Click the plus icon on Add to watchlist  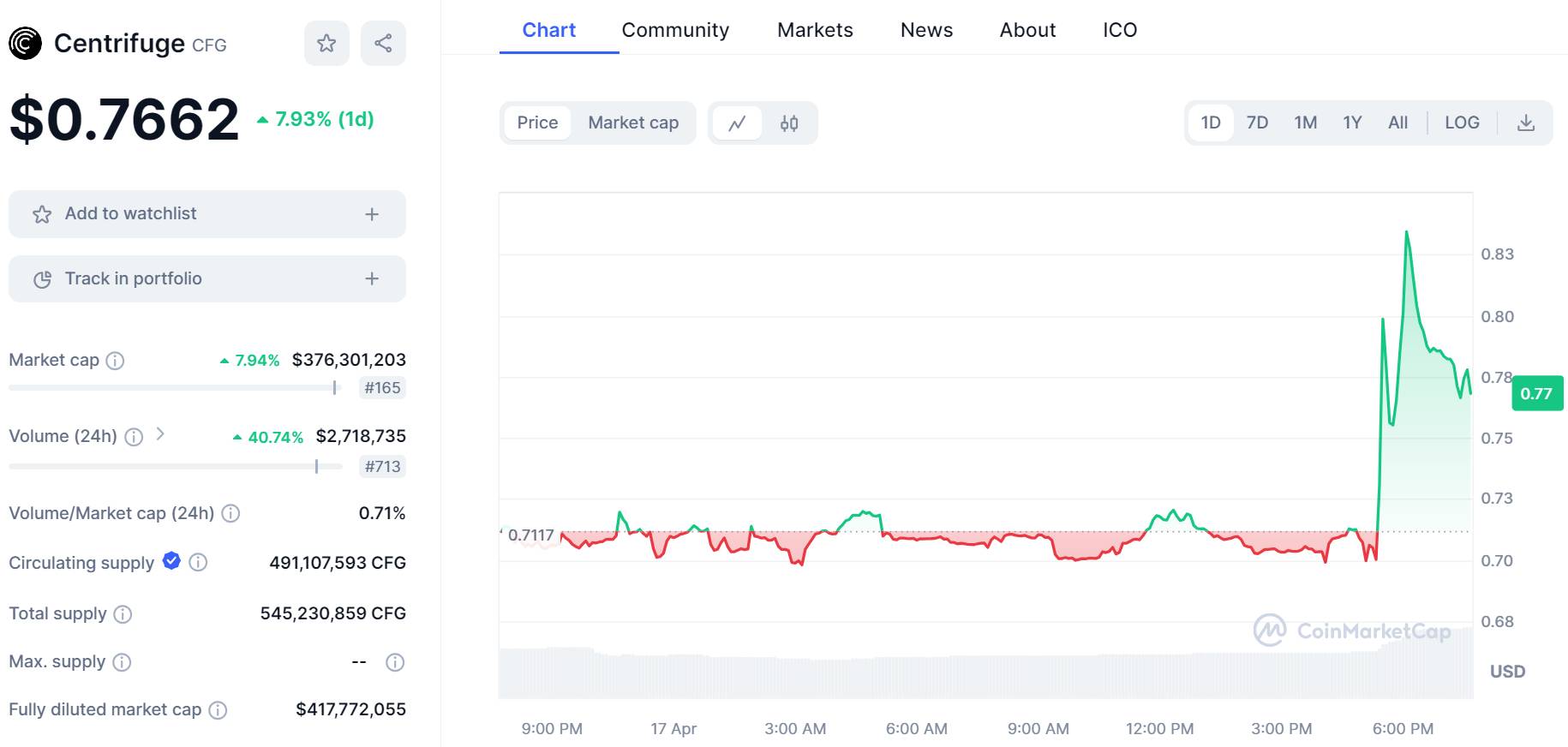pyautogui.click(x=372, y=214)
